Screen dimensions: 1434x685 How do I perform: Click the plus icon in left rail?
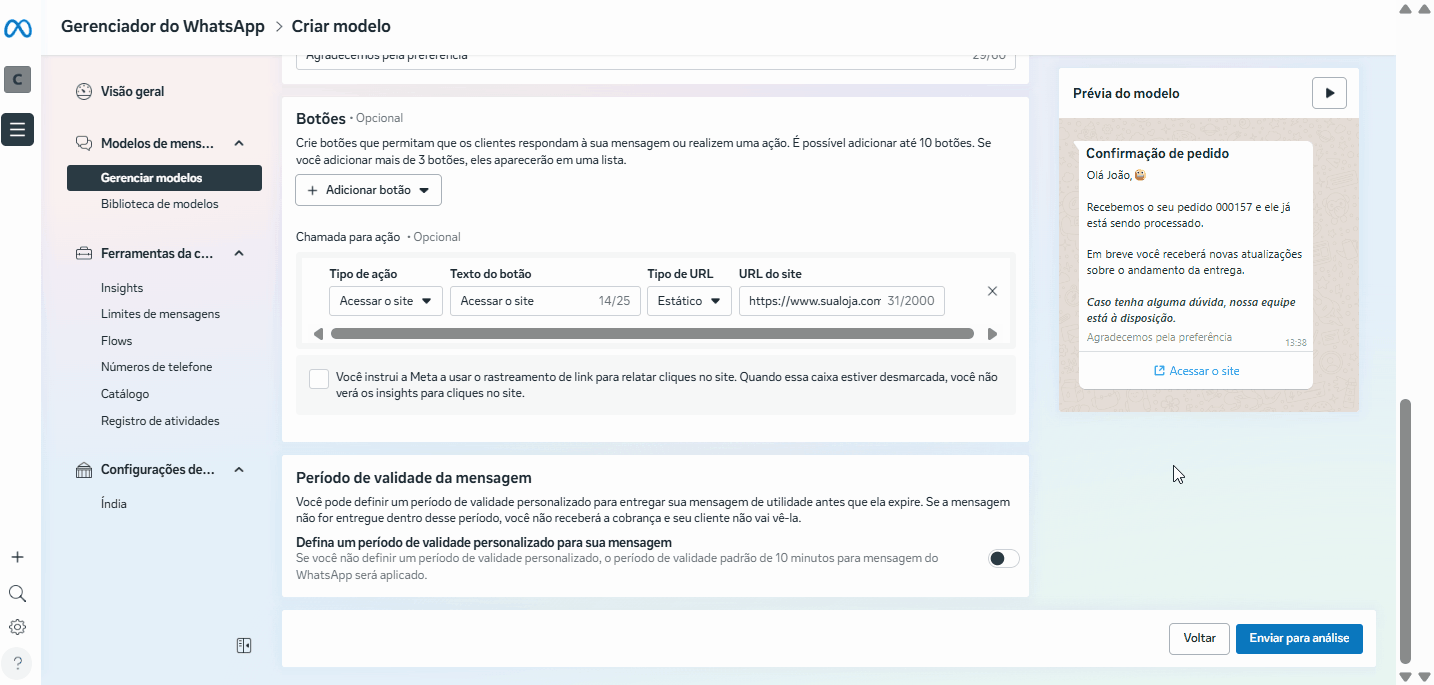pyautogui.click(x=17, y=557)
